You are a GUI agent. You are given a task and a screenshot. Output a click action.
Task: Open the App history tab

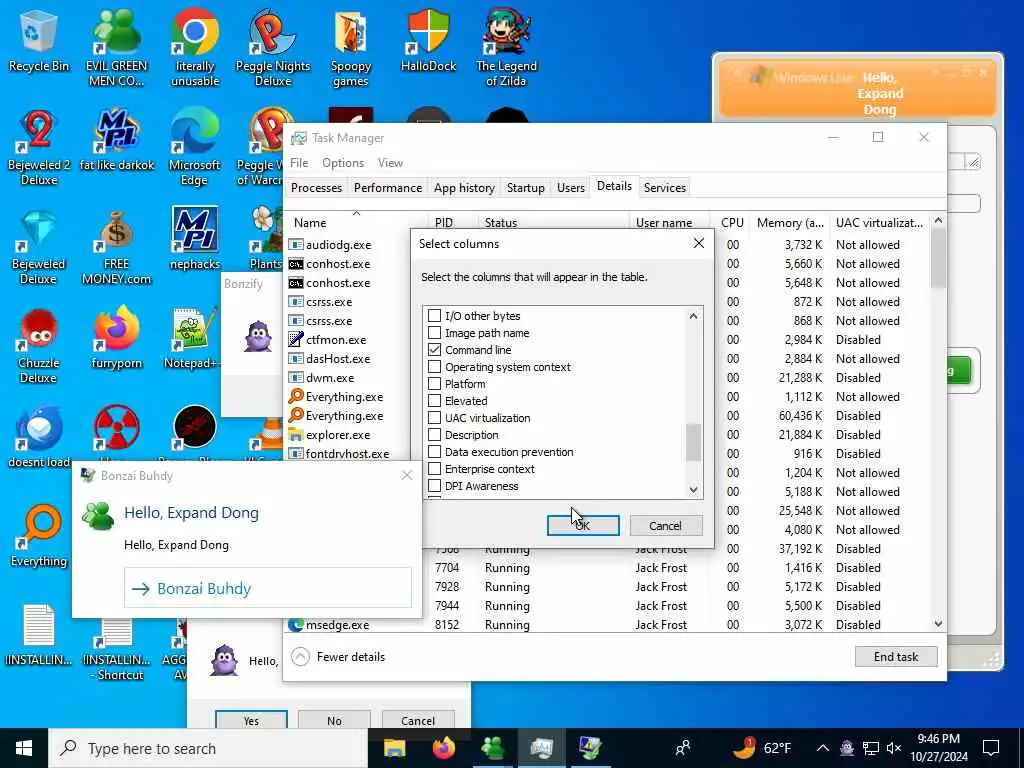[x=464, y=187]
